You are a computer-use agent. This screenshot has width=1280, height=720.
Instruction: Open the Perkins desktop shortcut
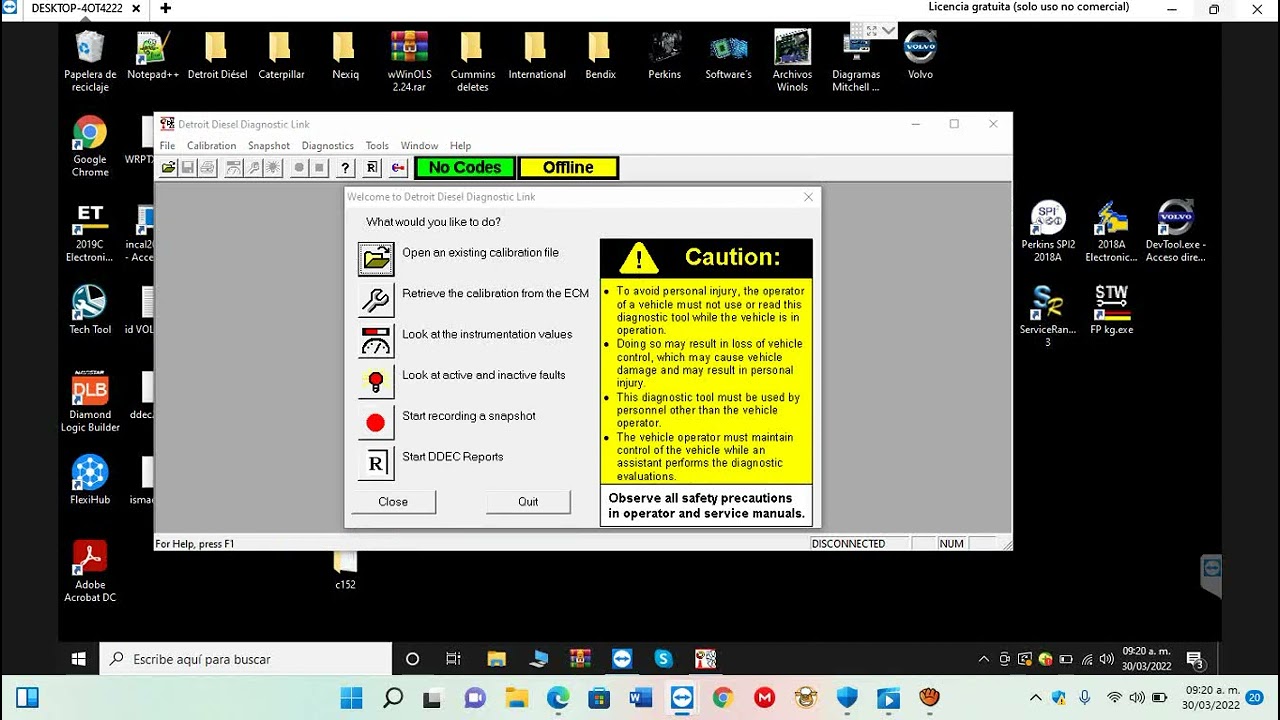pyautogui.click(x=665, y=56)
